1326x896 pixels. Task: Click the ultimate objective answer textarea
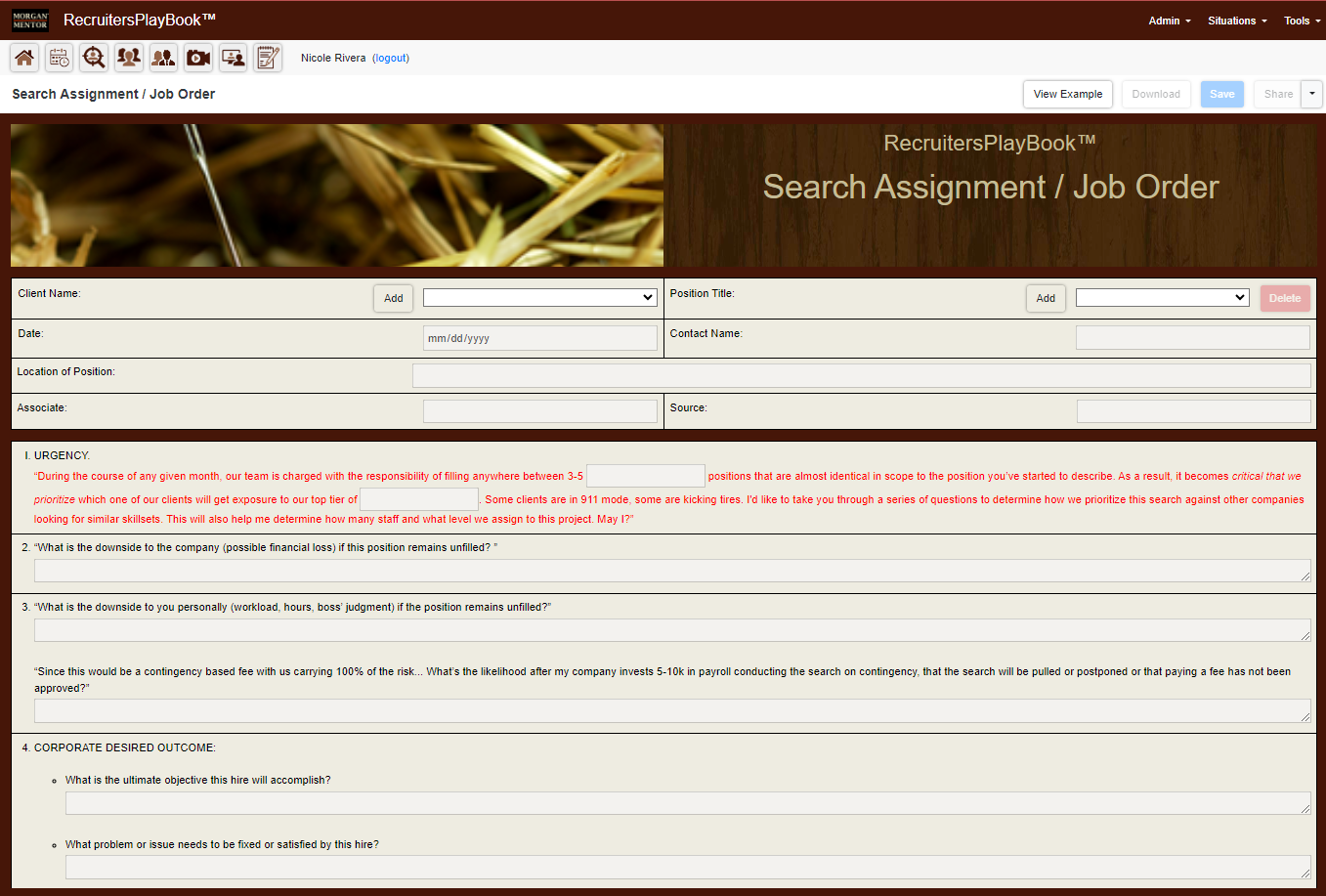pos(688,803)
